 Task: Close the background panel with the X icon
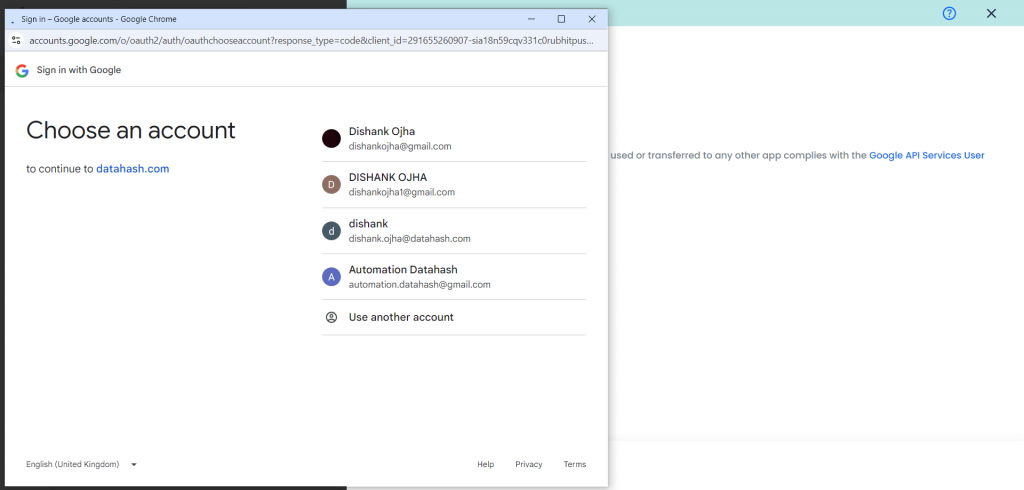click(991, 13)
